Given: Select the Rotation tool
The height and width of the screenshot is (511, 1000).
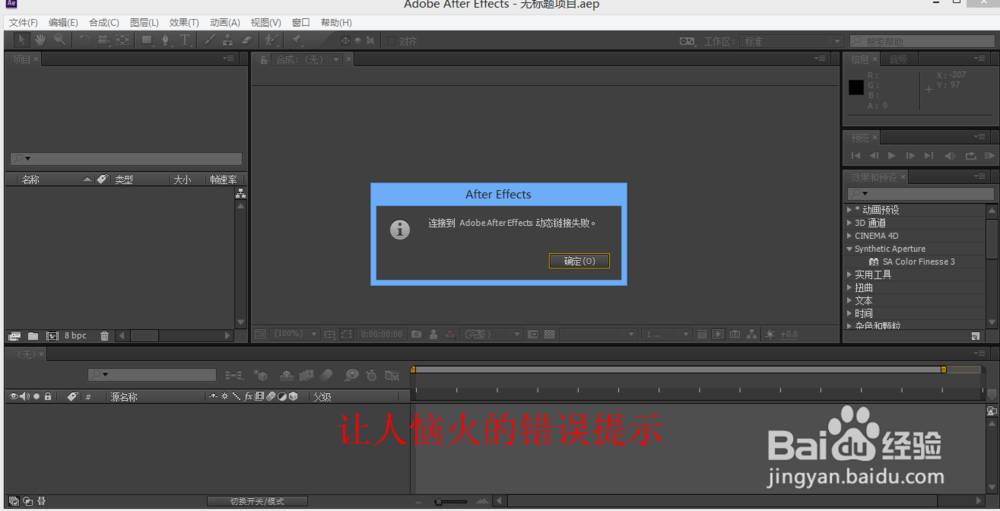Looking at the screenshot, I should (84, 40).
